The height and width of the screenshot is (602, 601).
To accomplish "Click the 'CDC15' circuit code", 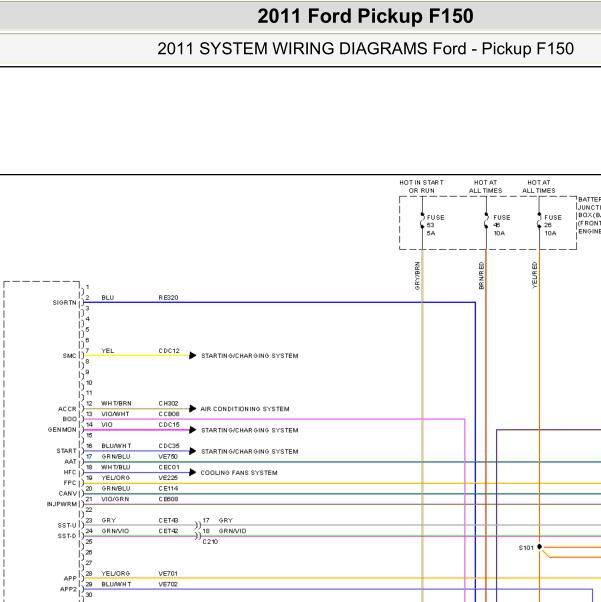I will [x=169, y=425].
